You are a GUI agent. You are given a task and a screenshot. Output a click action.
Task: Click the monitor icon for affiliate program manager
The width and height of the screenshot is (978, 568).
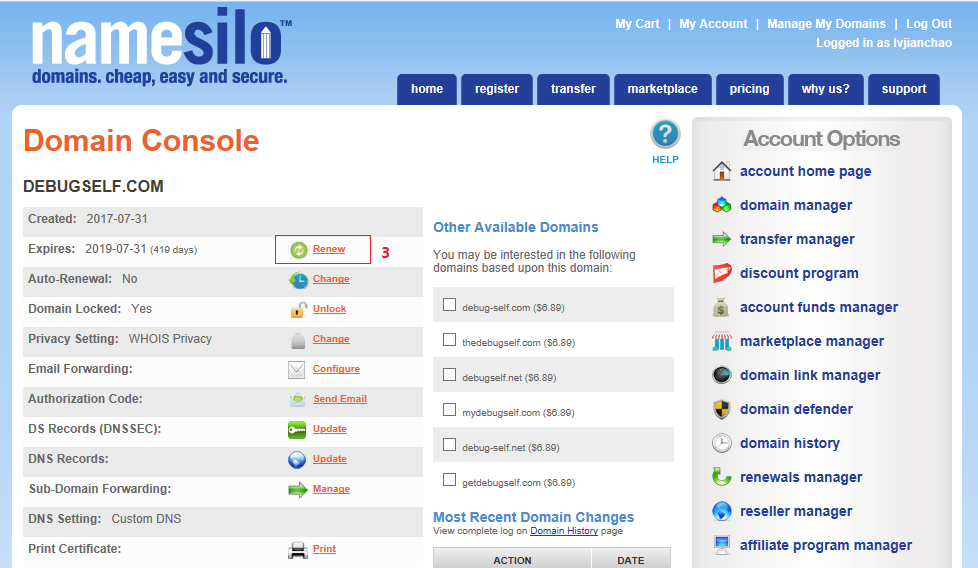tap(722, 545)
